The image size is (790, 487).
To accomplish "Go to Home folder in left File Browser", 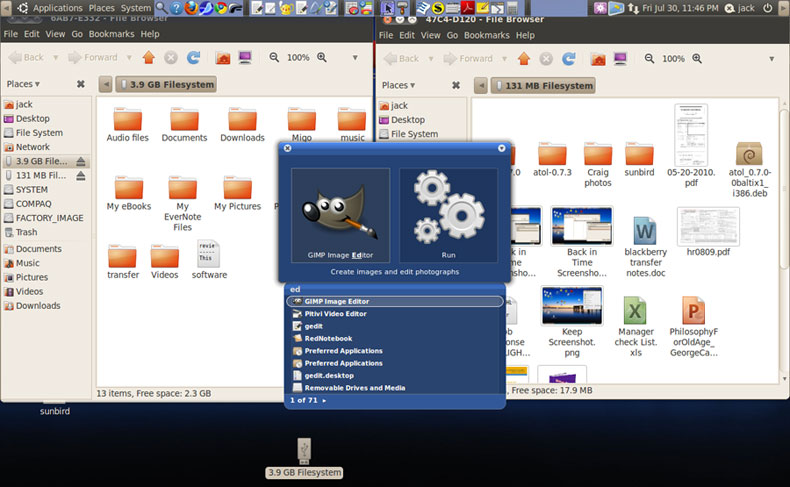I will coord(223,57).
